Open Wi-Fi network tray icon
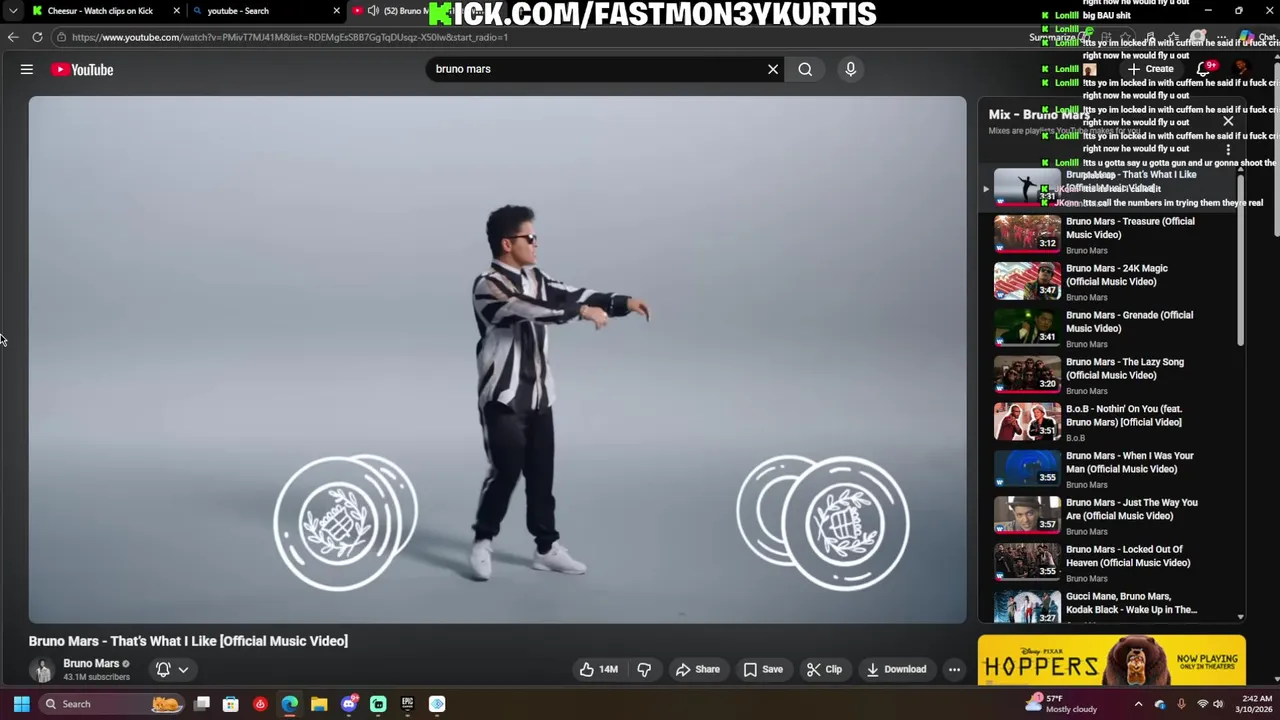 click(x=1203, y=704)
